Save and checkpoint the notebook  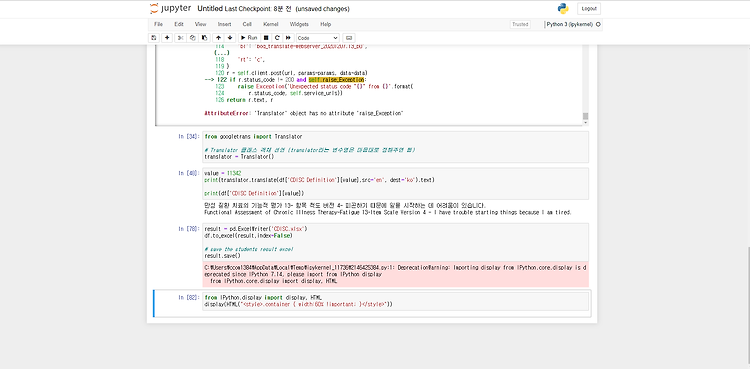(154, 37)
